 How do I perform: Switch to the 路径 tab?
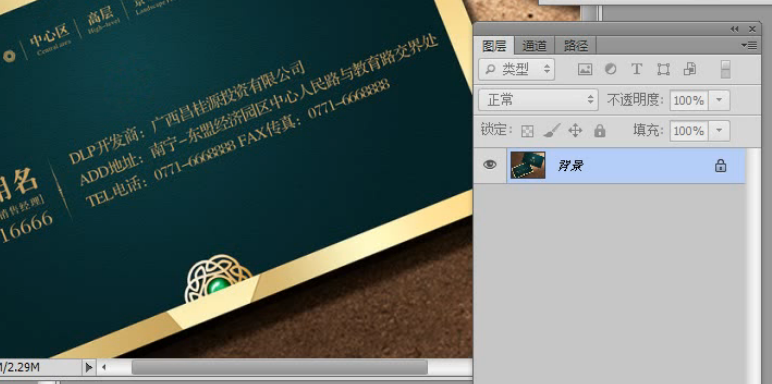coord(576,46)
